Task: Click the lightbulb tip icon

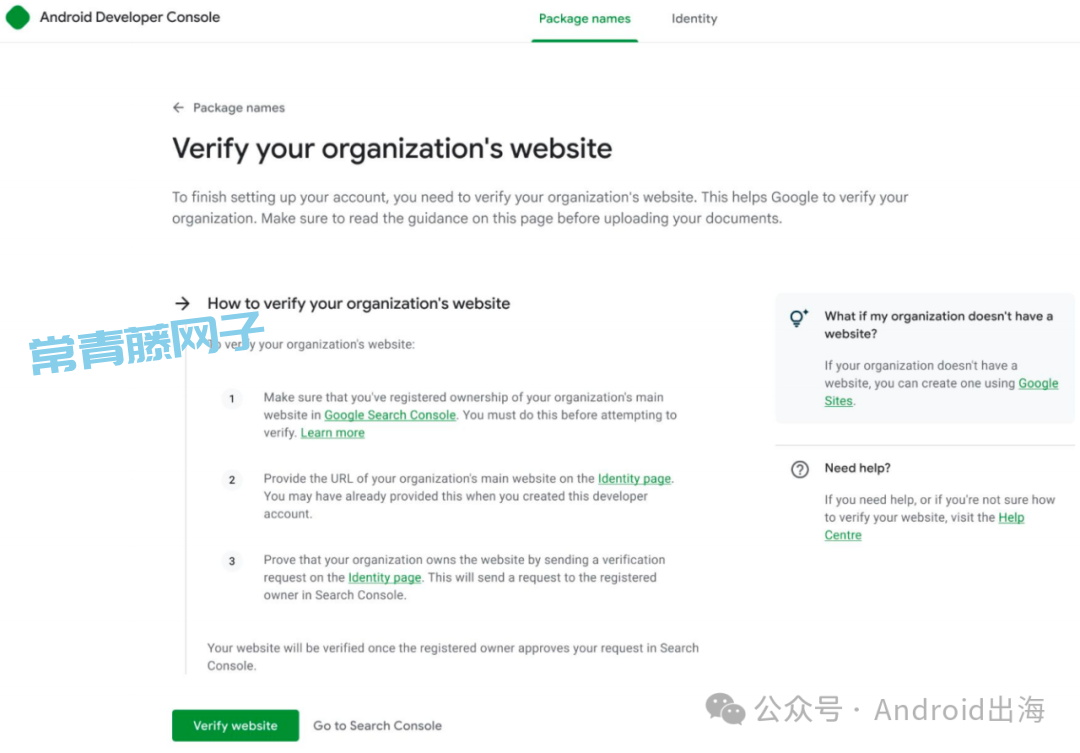Action: [799, 318]
